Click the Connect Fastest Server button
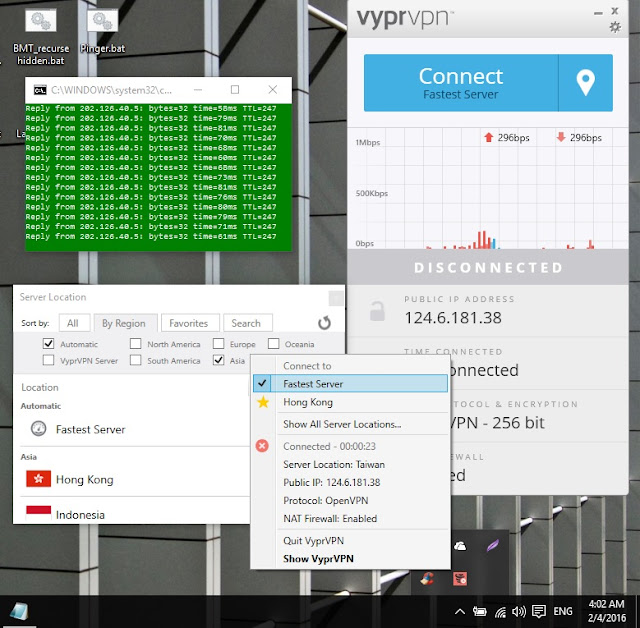This screenshot has height=628, width=640. pyautogui.click(x=461, y=83)
